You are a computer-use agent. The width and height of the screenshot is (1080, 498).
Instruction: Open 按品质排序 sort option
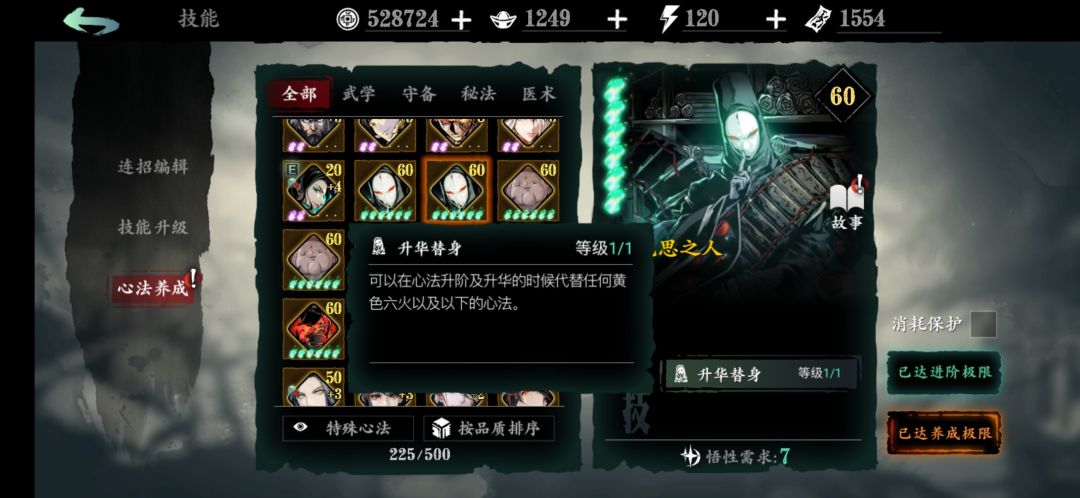coord(489,428)
